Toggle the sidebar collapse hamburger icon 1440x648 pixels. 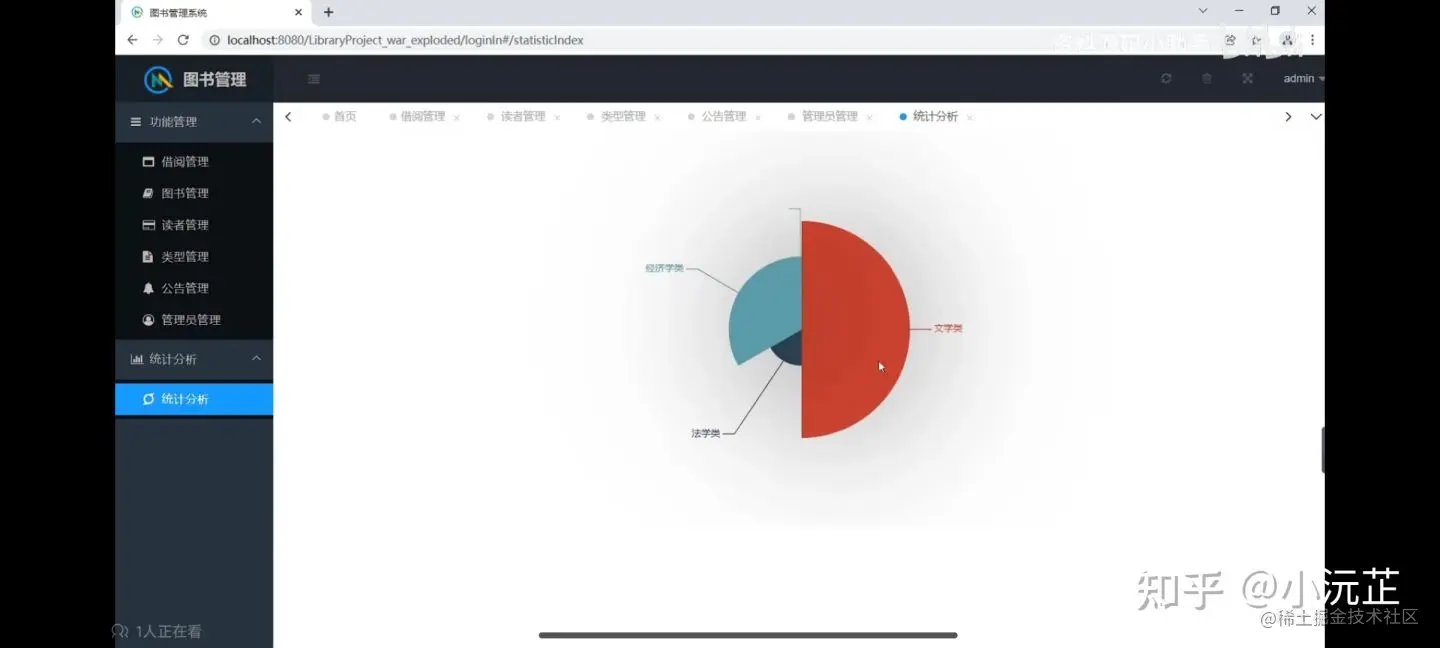pos(314,79)
